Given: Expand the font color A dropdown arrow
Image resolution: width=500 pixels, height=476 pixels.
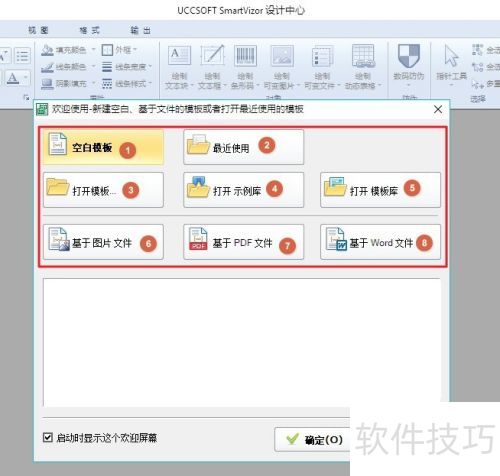Looking at the screenshot, I should tap(26, 78).
